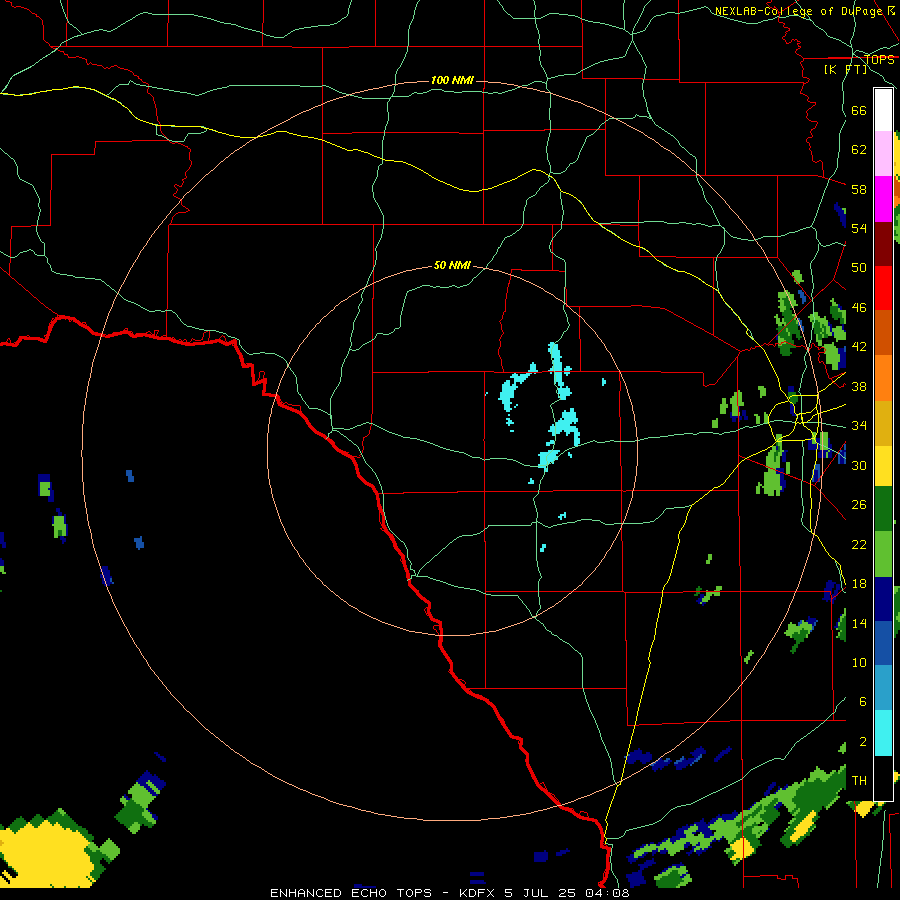This screenshot has width=900, height=900.
Task: Click the "14" legend value
Action: (859, 623)
